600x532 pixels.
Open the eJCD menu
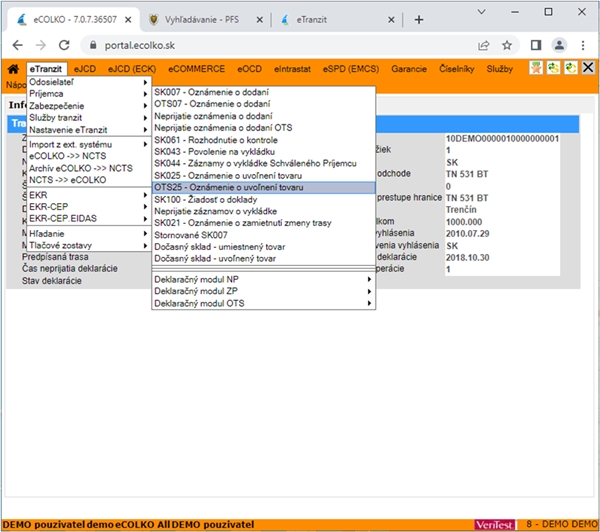pos(85,69)
